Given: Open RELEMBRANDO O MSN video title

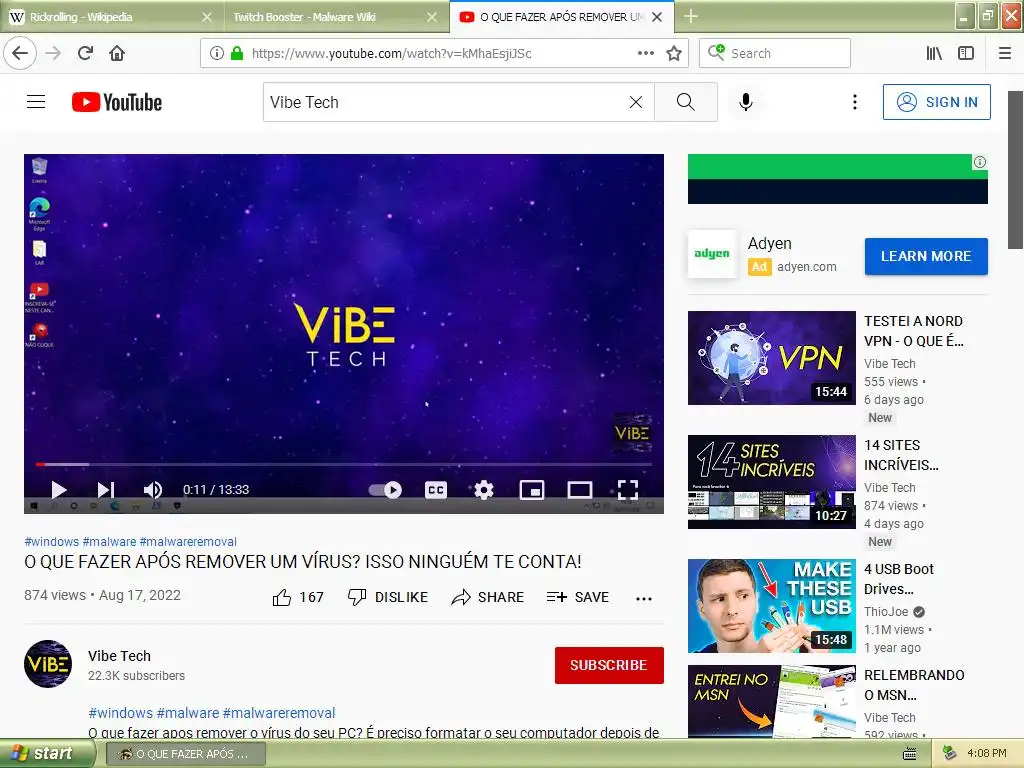Looking at the screenshot, I should click(x=914, y=684).
